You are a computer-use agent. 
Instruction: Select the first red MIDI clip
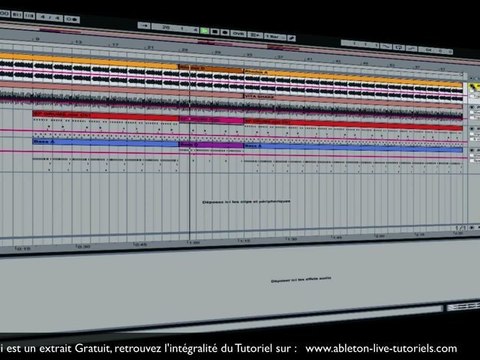click(x=106, y=116)
